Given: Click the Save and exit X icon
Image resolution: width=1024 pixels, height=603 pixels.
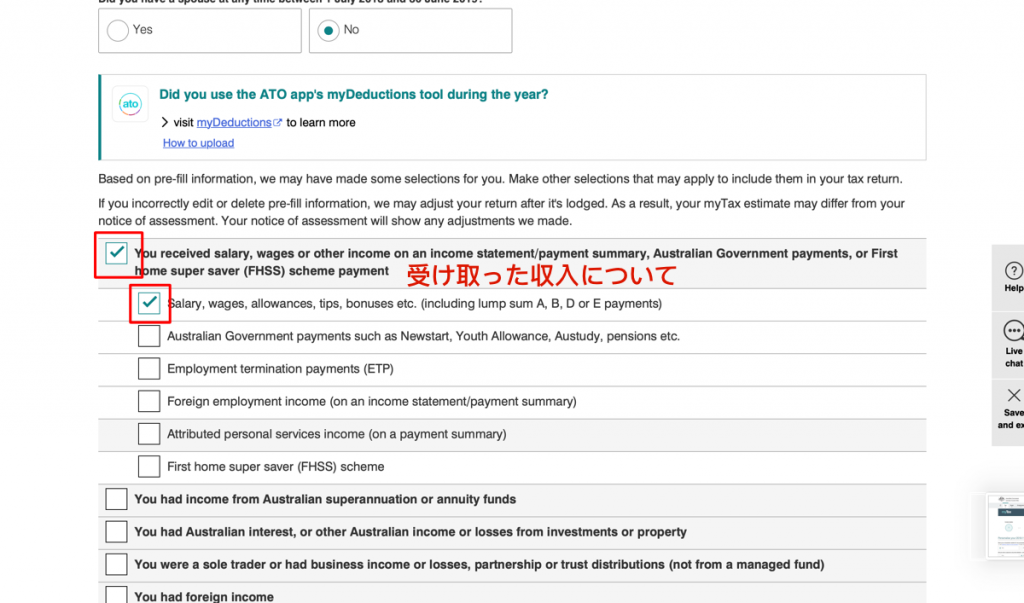Looking at the screenshot, I should (x=1013, y=395).
